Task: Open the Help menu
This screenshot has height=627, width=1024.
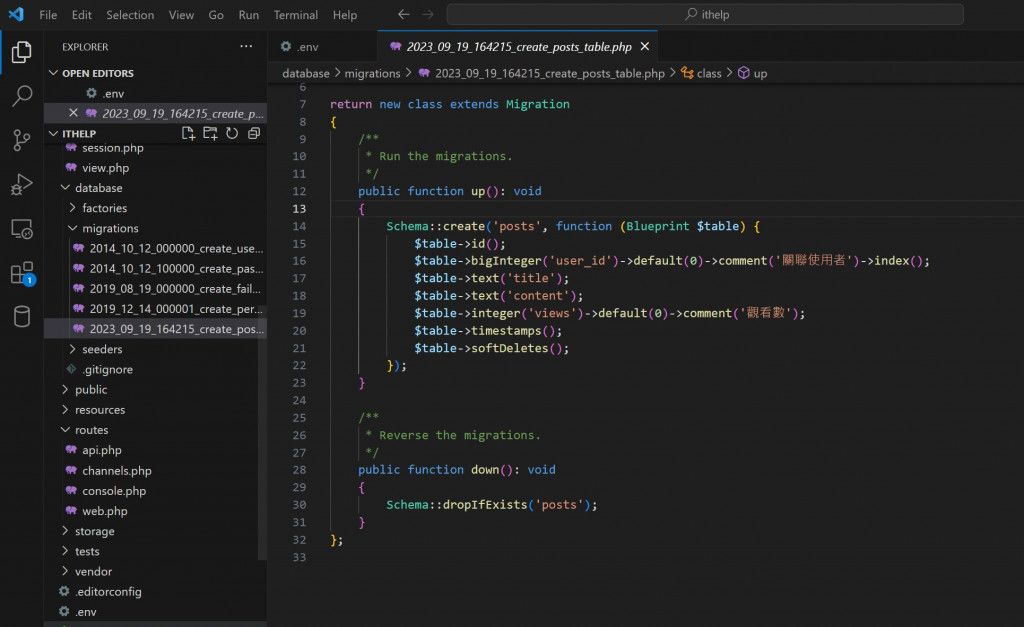Action: click(345, 14)
